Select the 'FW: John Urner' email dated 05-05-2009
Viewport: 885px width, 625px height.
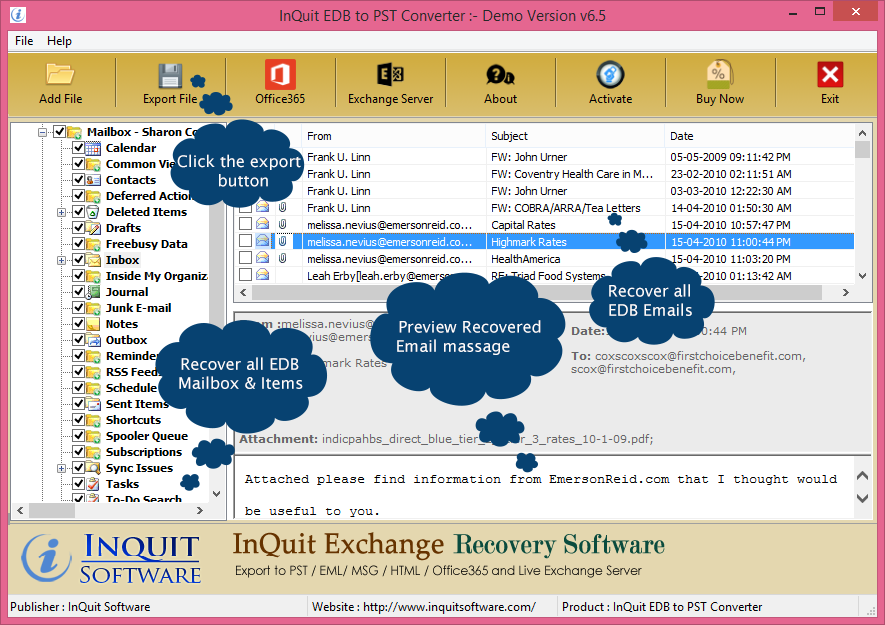coord(545,157)
